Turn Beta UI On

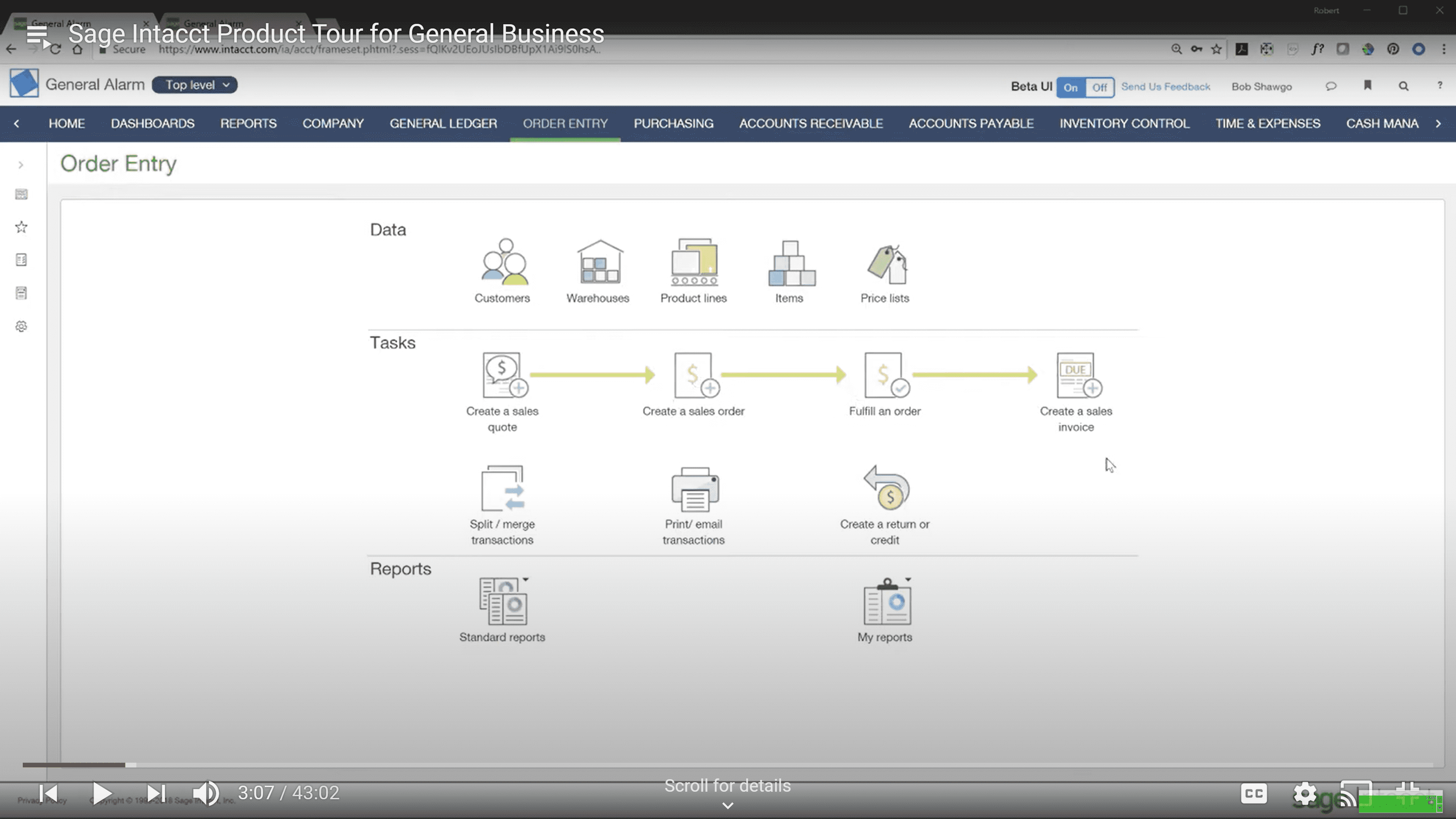[x=1070, y=88]
